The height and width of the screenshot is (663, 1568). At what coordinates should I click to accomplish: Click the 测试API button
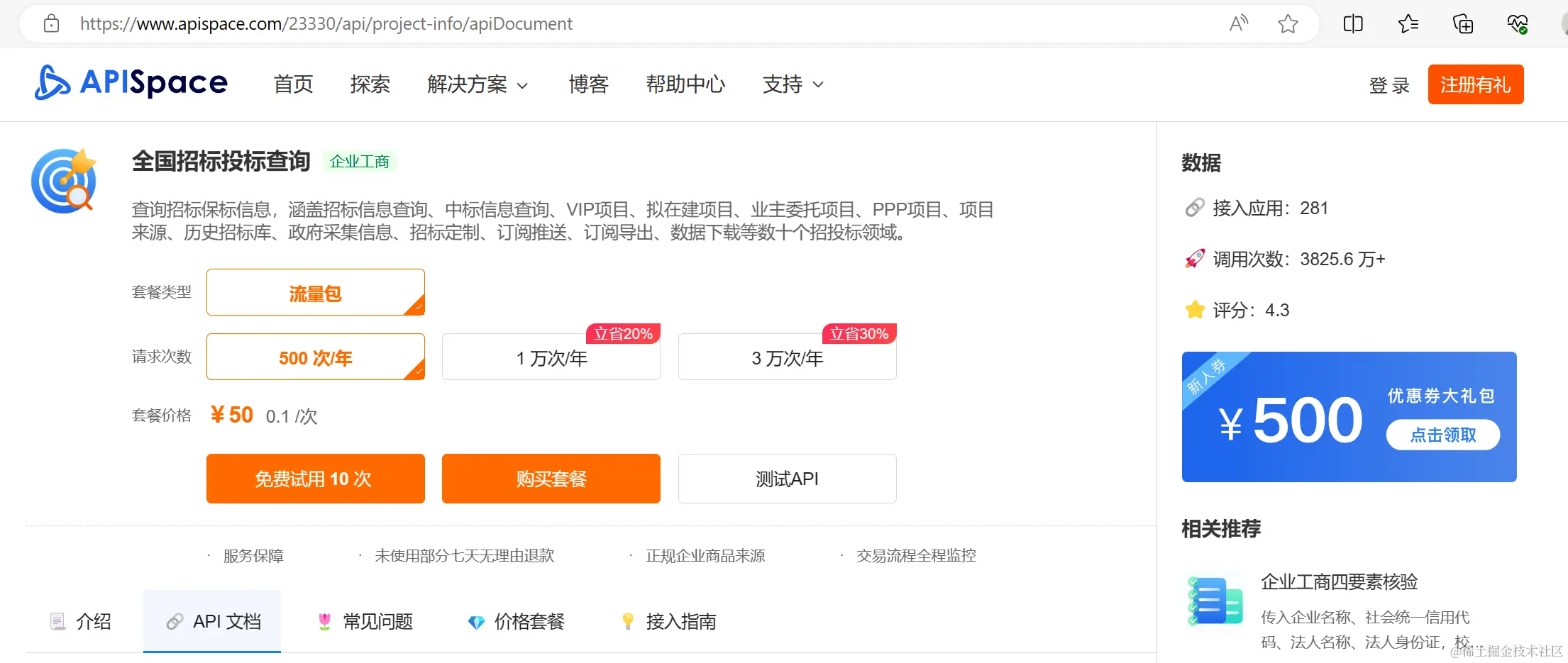coord(788,479)
